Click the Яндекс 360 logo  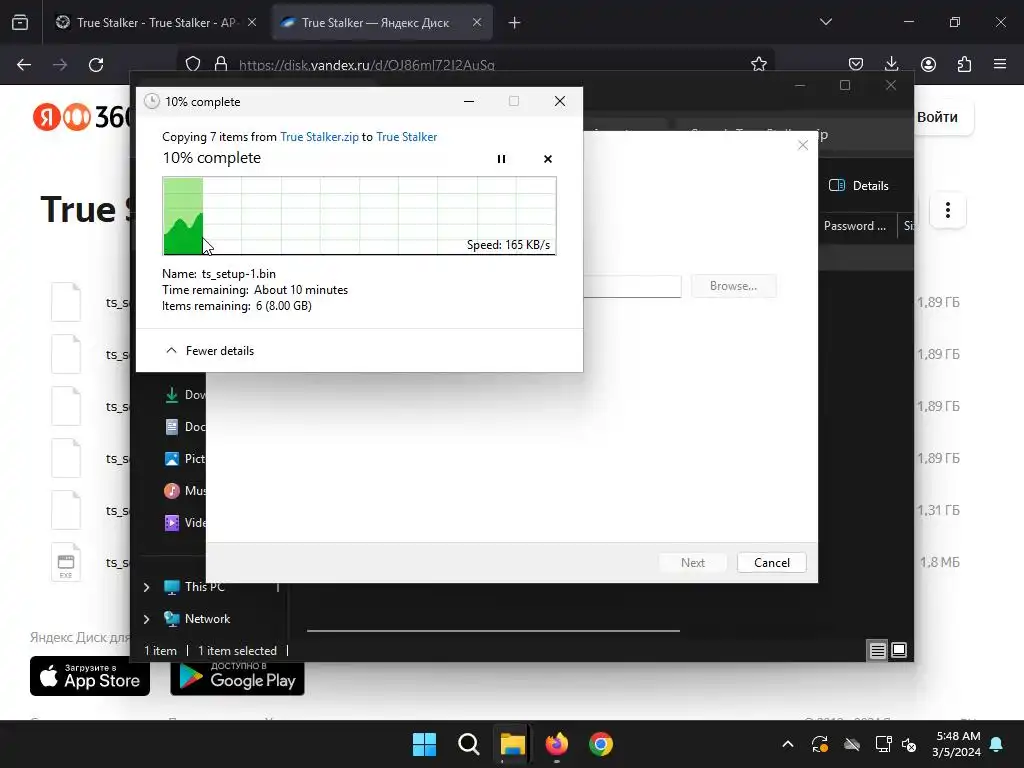click(x=82, y=117)
